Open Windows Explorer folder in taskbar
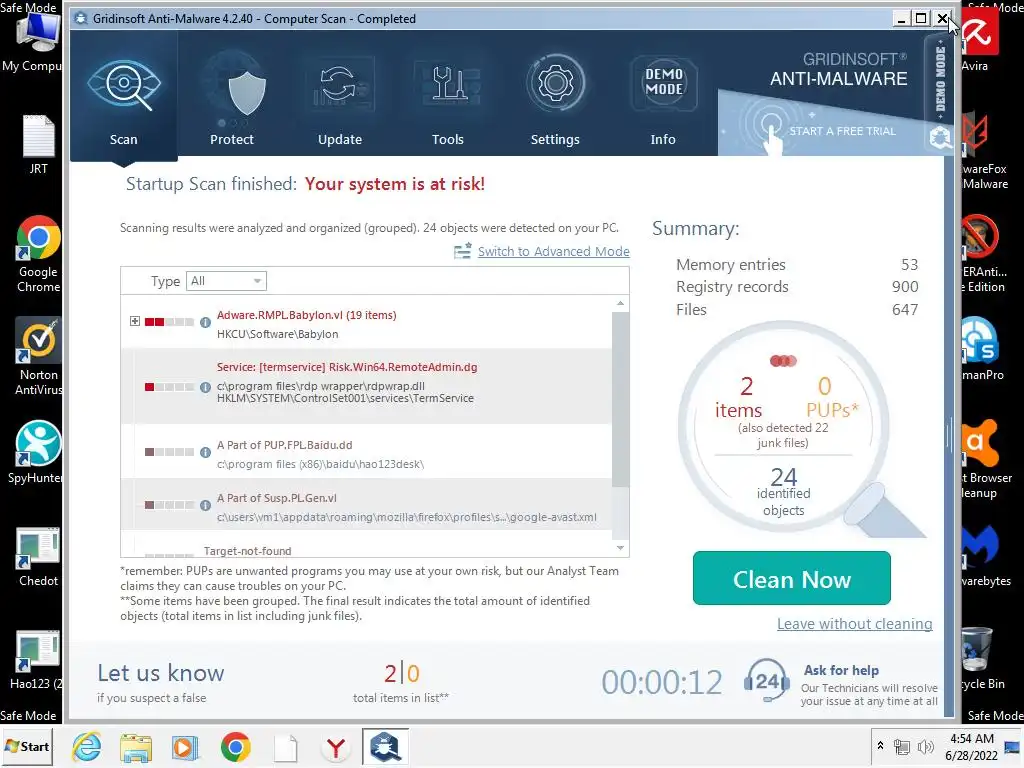Screen dimensions: 1024x768 136,747
